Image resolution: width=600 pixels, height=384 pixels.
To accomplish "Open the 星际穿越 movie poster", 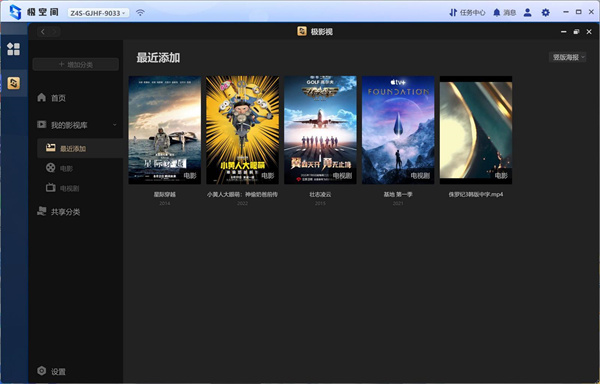I will pyautogui.click(x=165, y=130).
